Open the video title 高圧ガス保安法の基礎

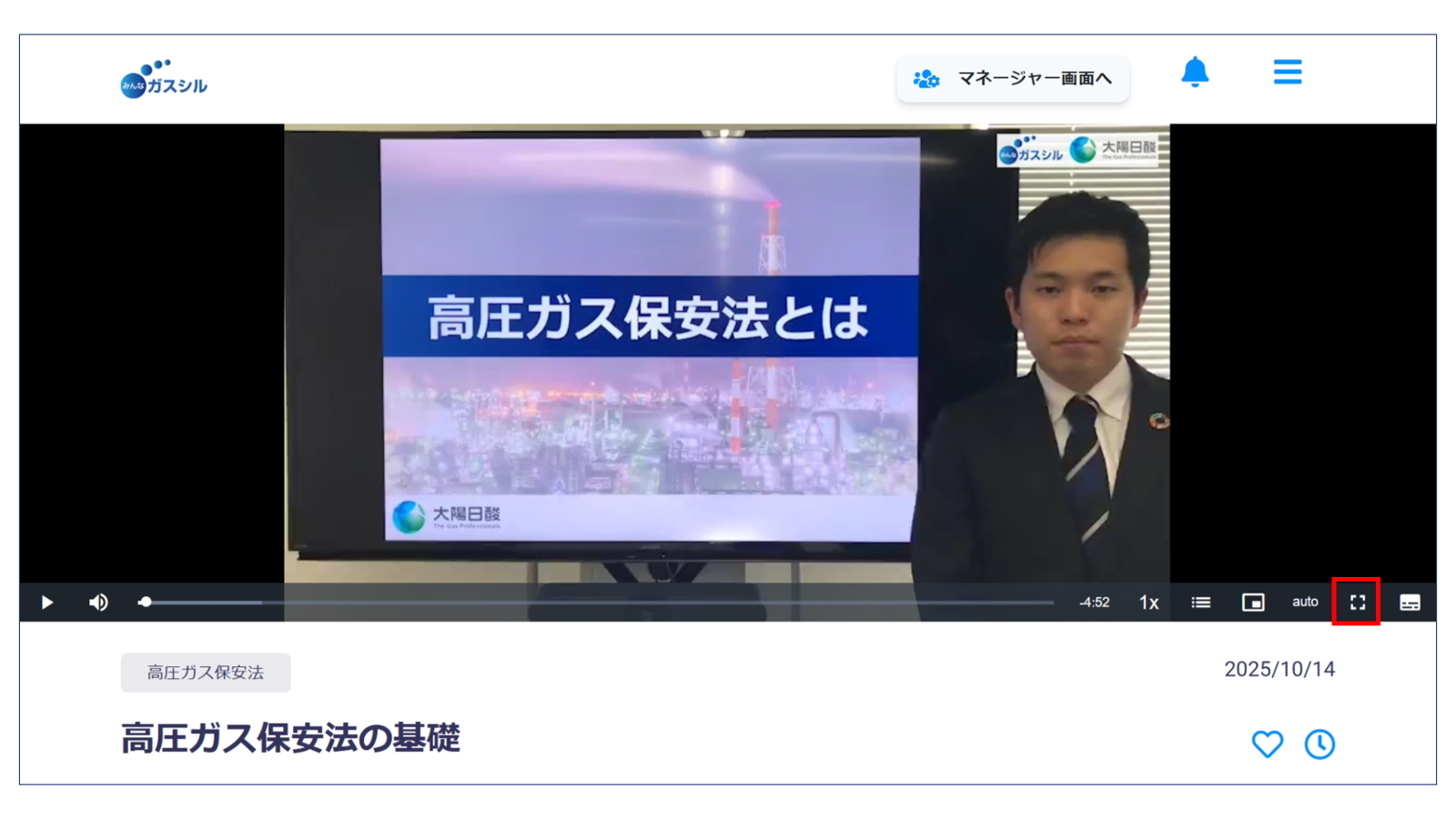[289, 740]
